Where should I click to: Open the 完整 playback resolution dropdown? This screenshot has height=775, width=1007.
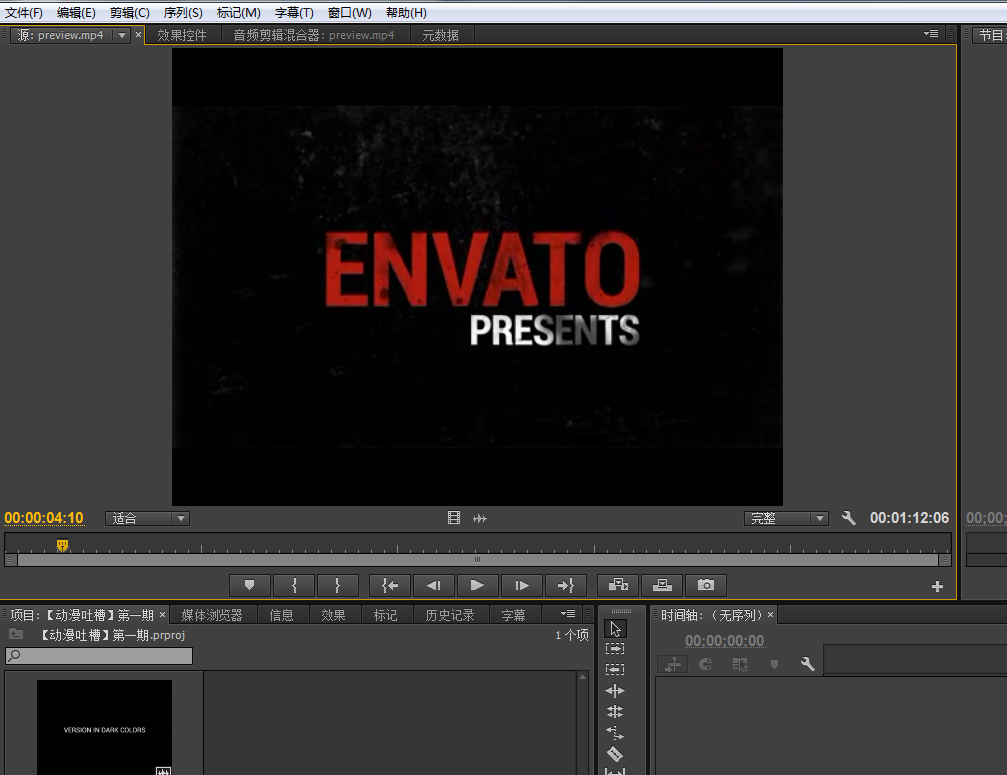[x=786, y=518]
